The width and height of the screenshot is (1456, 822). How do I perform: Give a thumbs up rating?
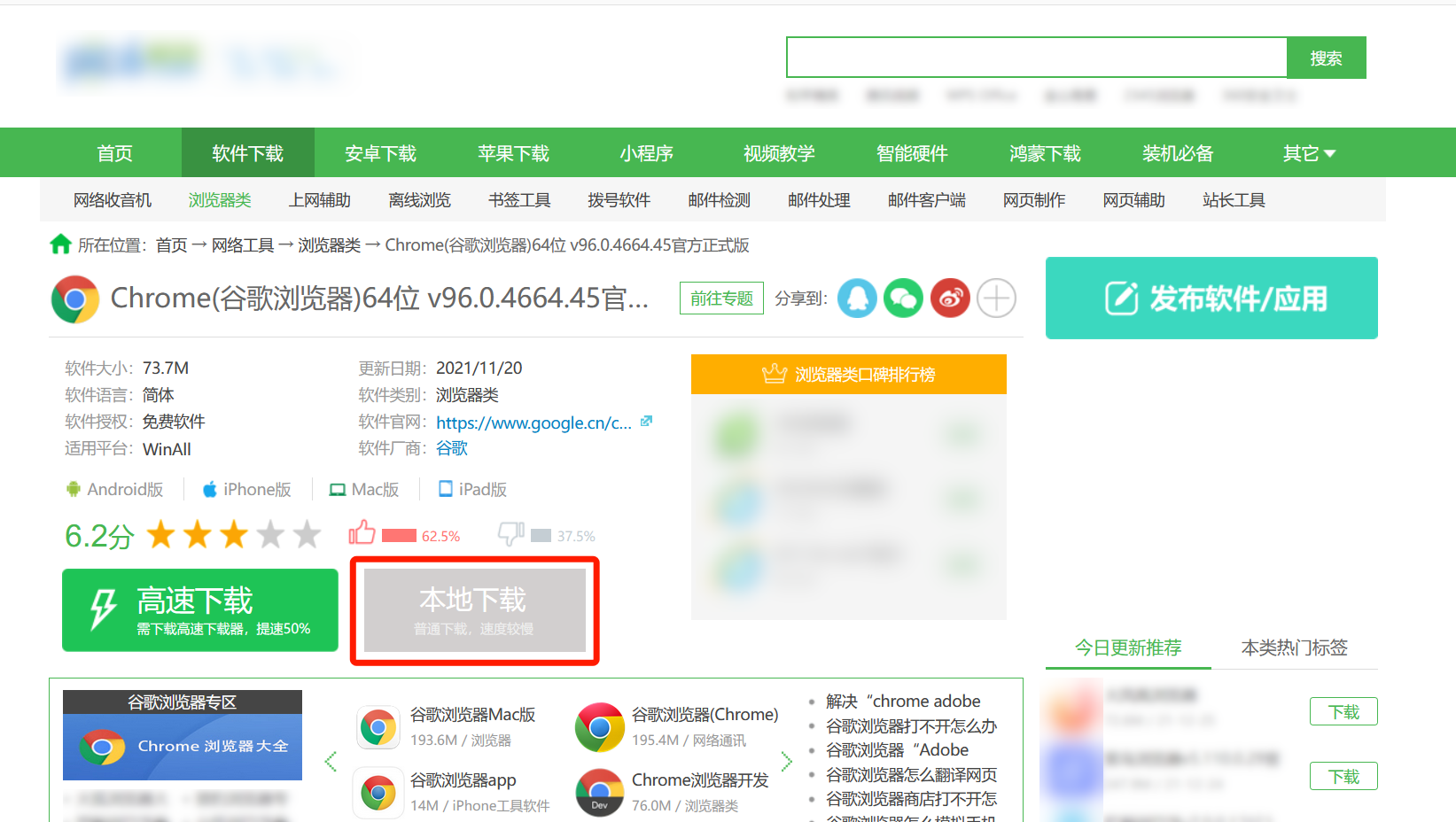(362, 532)
